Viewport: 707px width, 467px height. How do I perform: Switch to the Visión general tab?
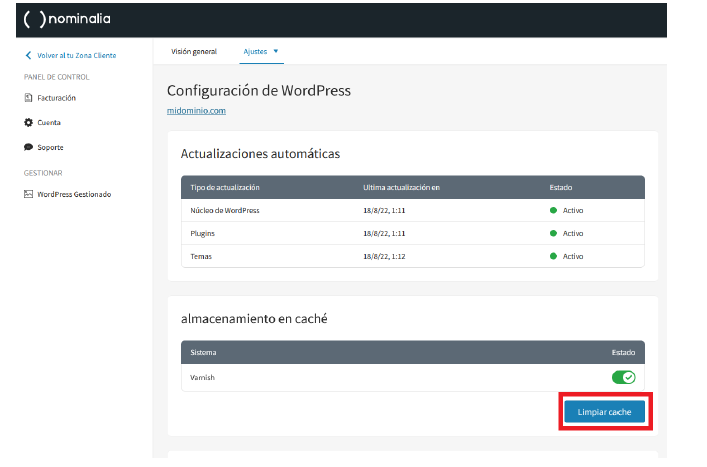coord(194,50)
